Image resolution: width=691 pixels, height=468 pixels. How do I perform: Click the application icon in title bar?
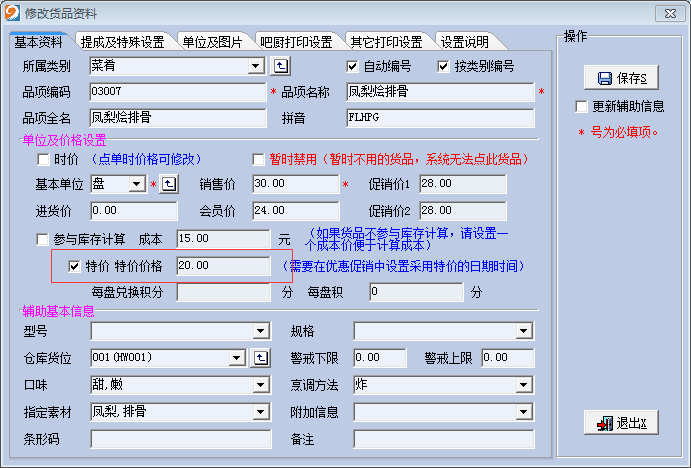pos(11,11)
